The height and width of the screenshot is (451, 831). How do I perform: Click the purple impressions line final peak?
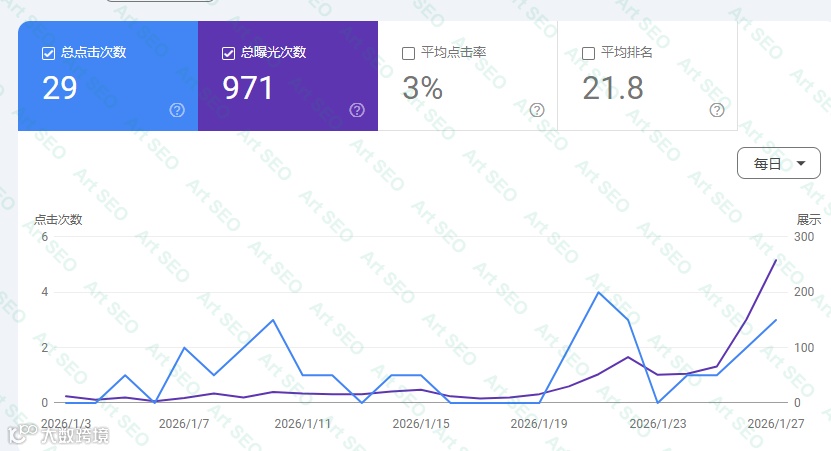[x=776, y=260]
